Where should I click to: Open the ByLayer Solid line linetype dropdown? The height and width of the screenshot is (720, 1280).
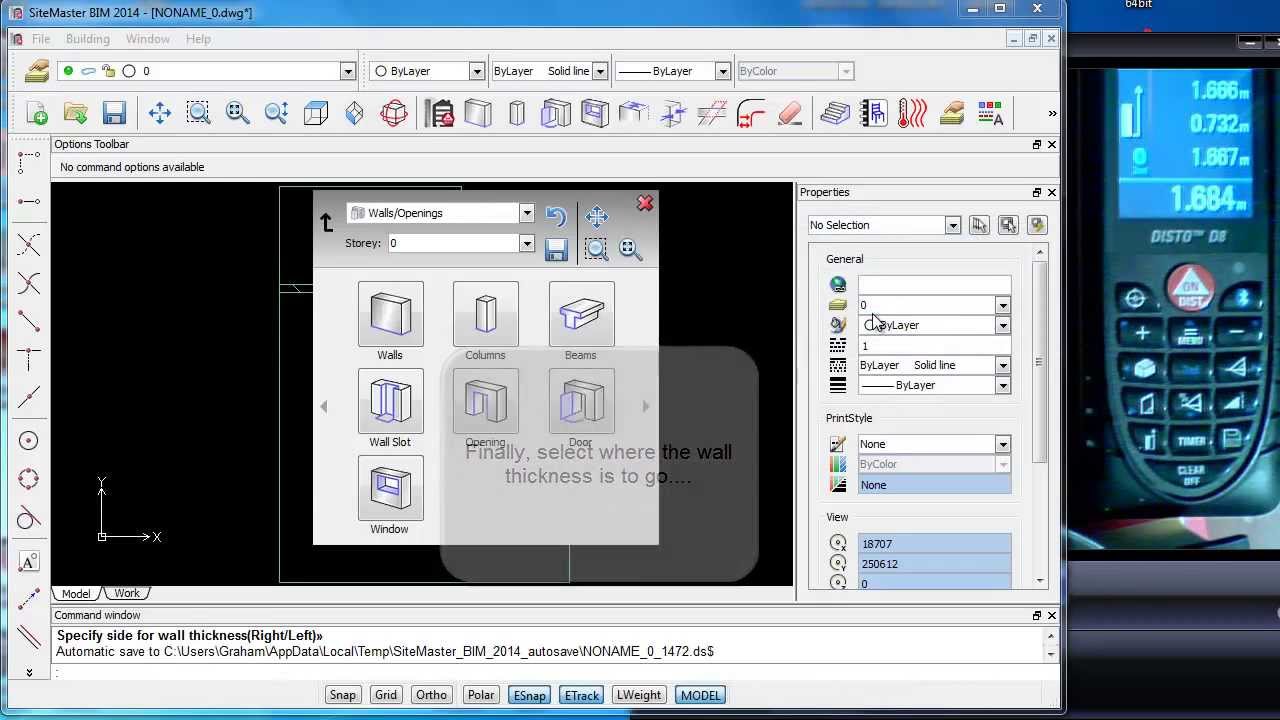click(600, 71)
